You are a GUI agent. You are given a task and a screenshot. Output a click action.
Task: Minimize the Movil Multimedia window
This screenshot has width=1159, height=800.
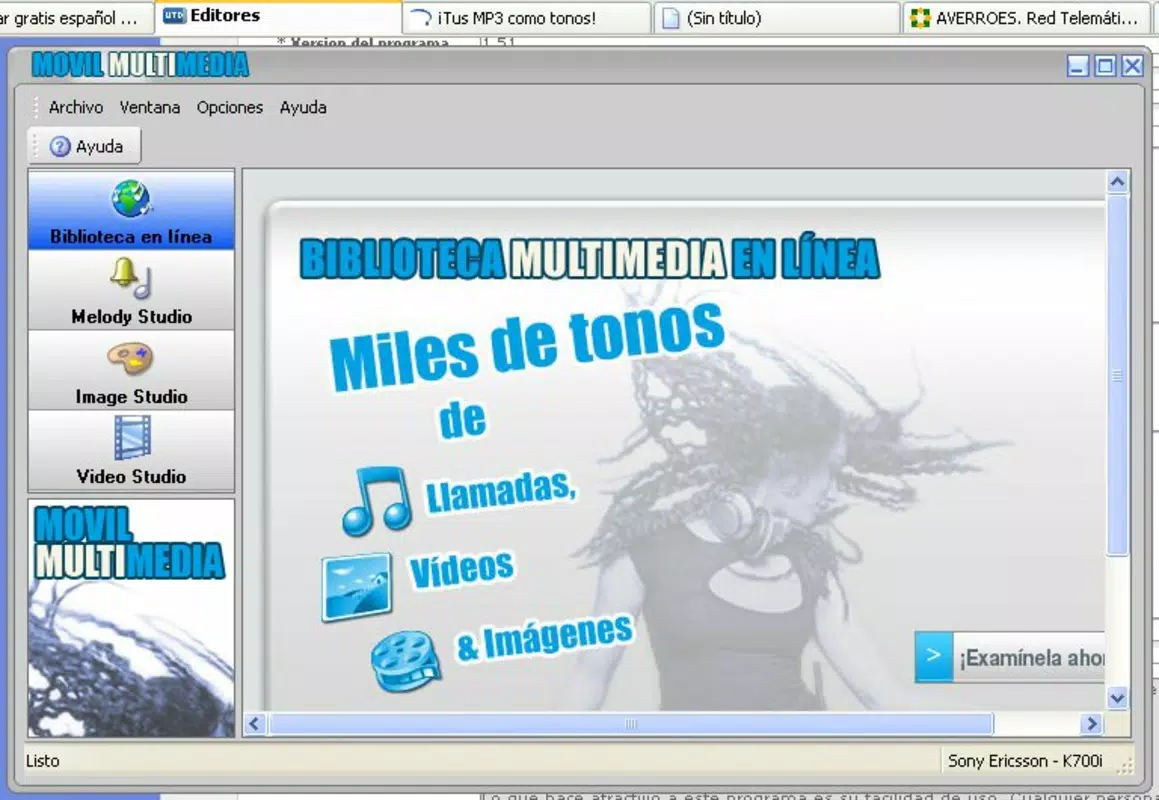coord(1078,66)
